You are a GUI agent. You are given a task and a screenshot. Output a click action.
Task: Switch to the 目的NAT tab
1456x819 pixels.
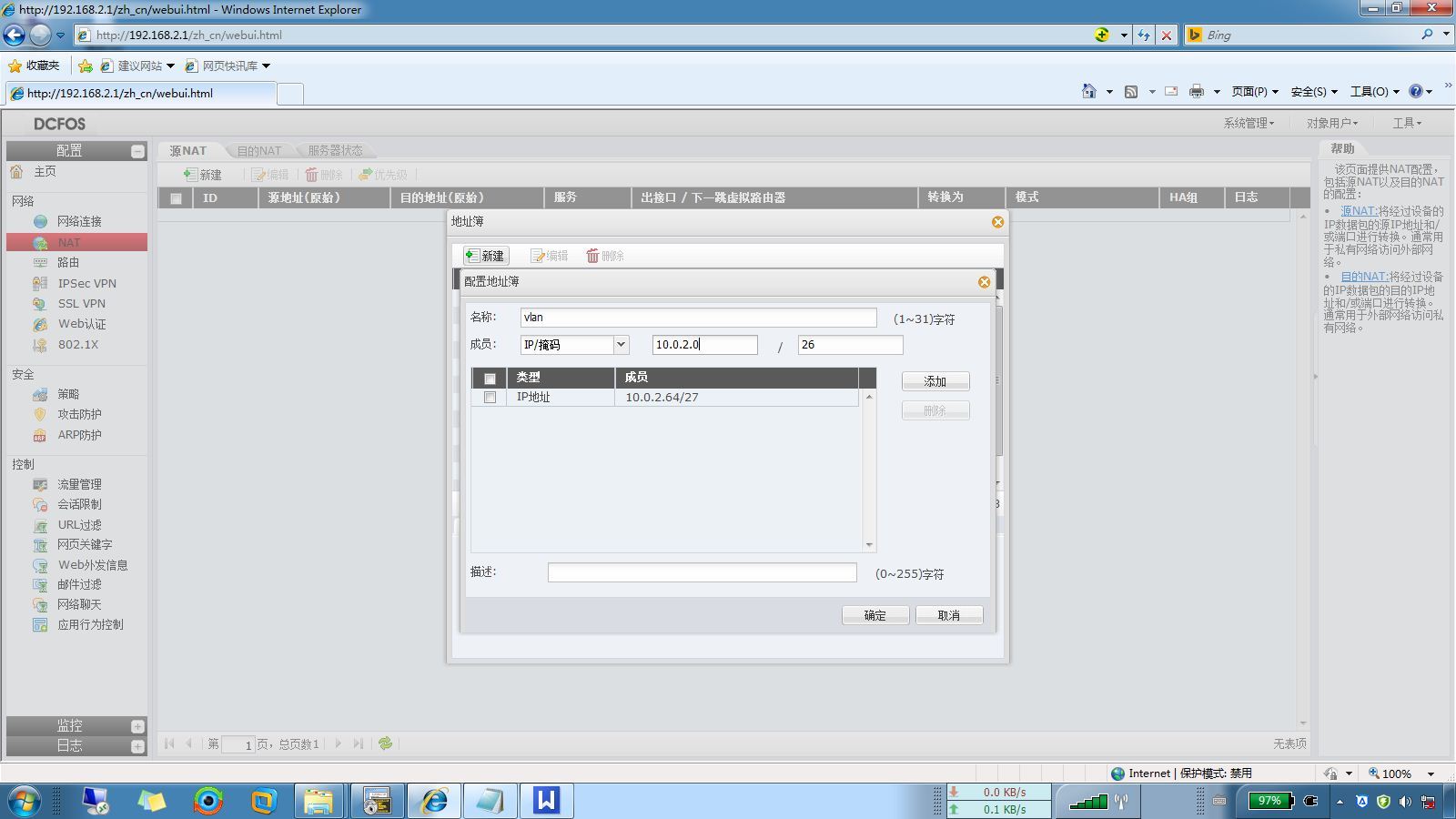click(x=259, y=150)
